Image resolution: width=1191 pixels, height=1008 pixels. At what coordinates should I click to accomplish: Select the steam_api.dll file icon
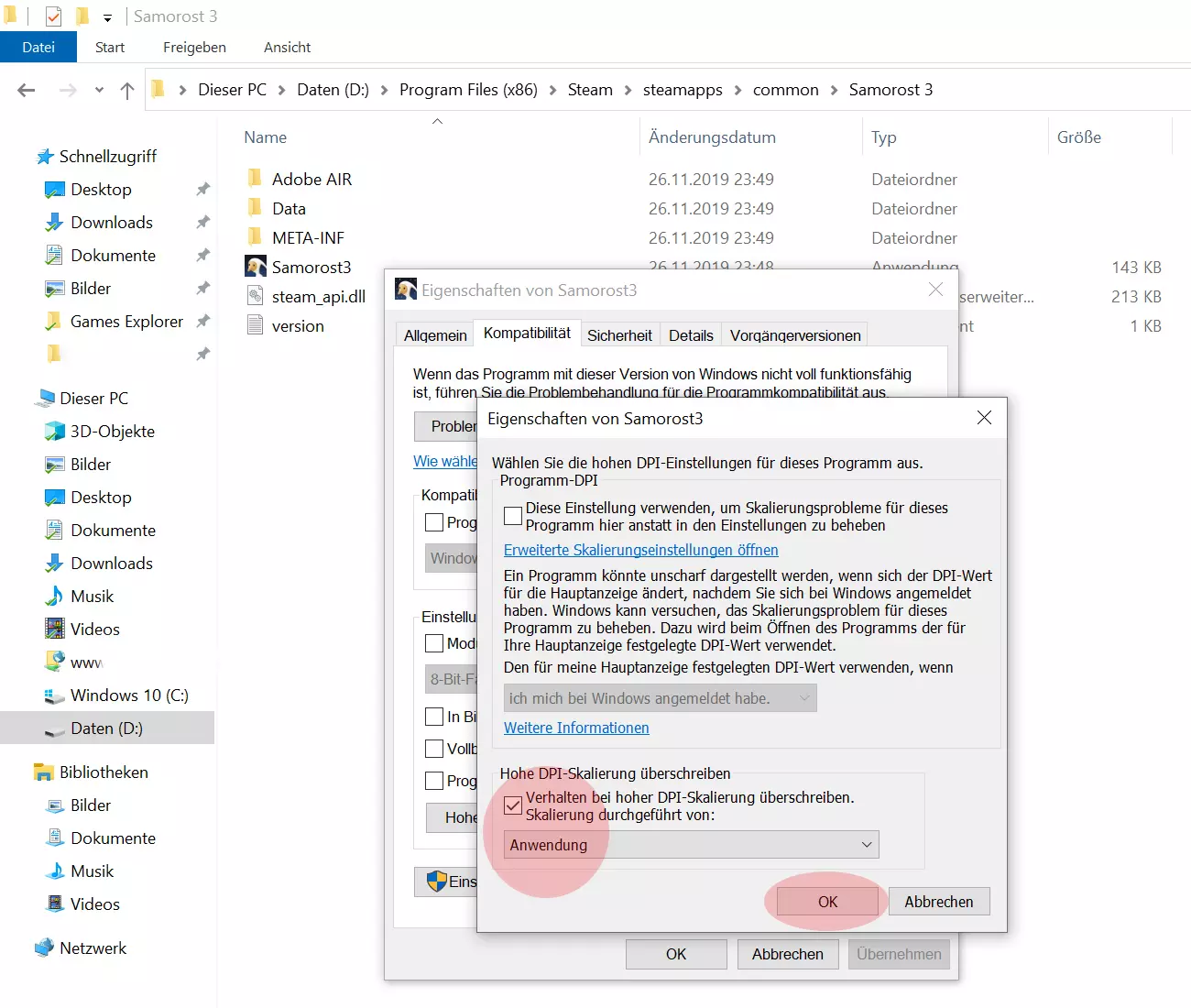point(256,296)
